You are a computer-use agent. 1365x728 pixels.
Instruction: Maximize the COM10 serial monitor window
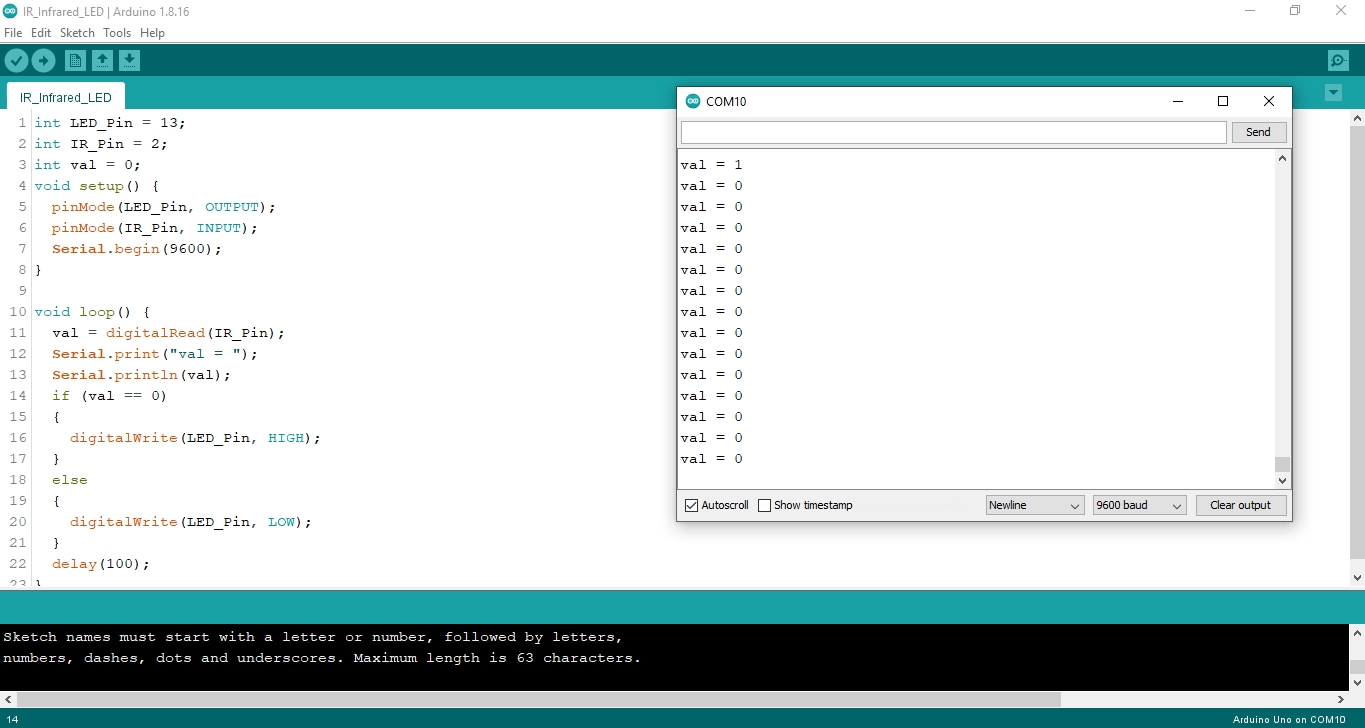pyautogui.click(x=1222, y=101)
